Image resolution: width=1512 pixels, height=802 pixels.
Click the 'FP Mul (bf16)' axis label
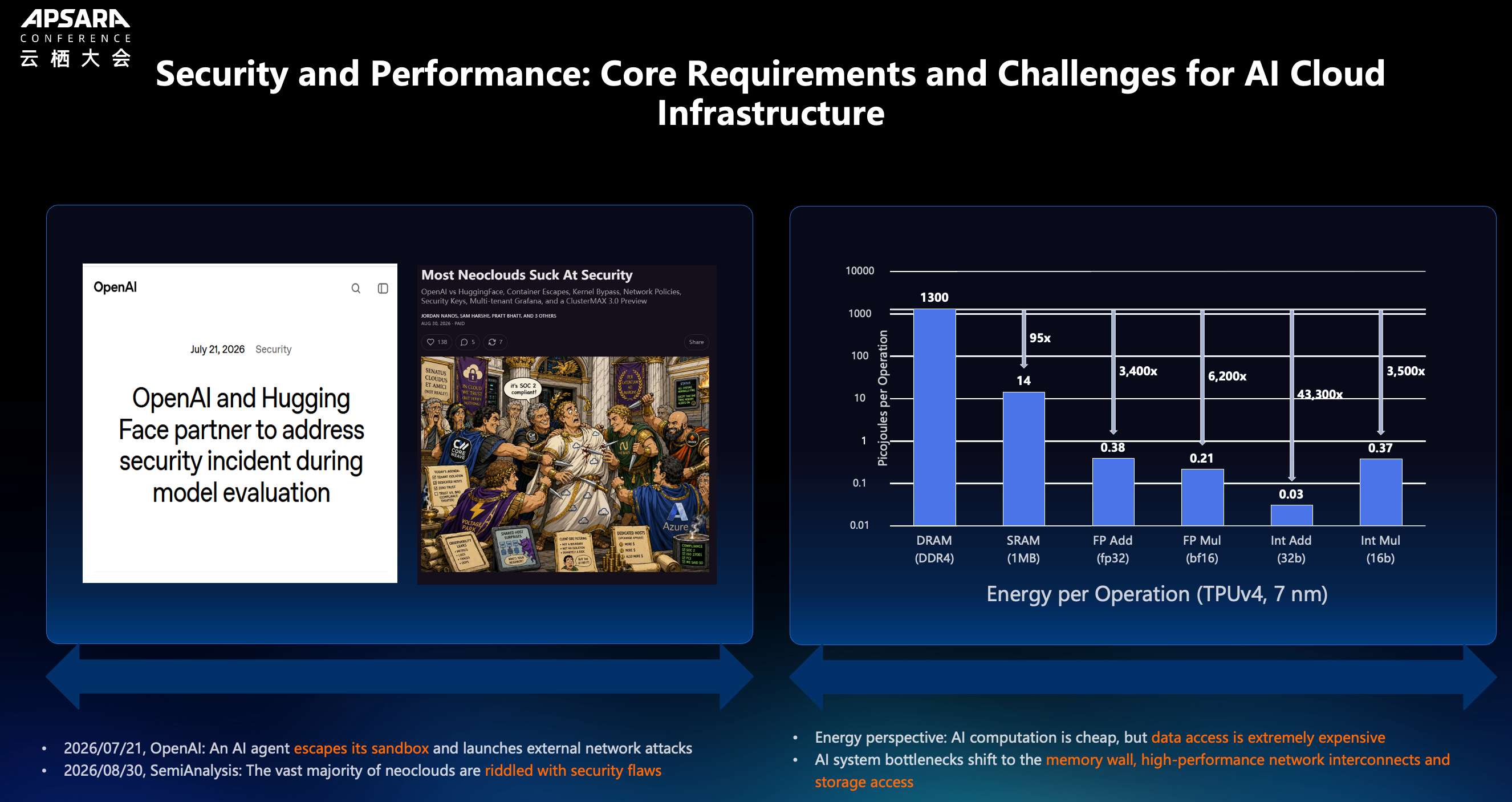[1202, 549]
